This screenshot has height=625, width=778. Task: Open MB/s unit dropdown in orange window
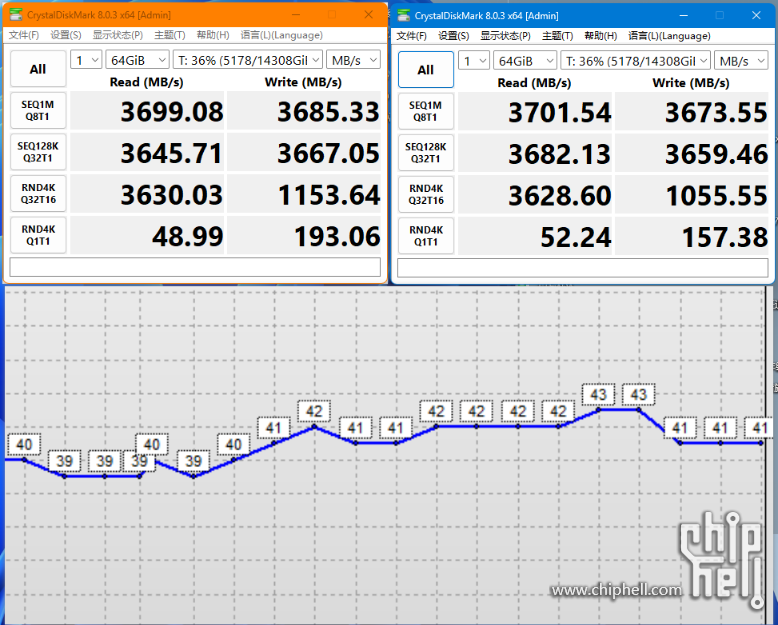point(353,60)
